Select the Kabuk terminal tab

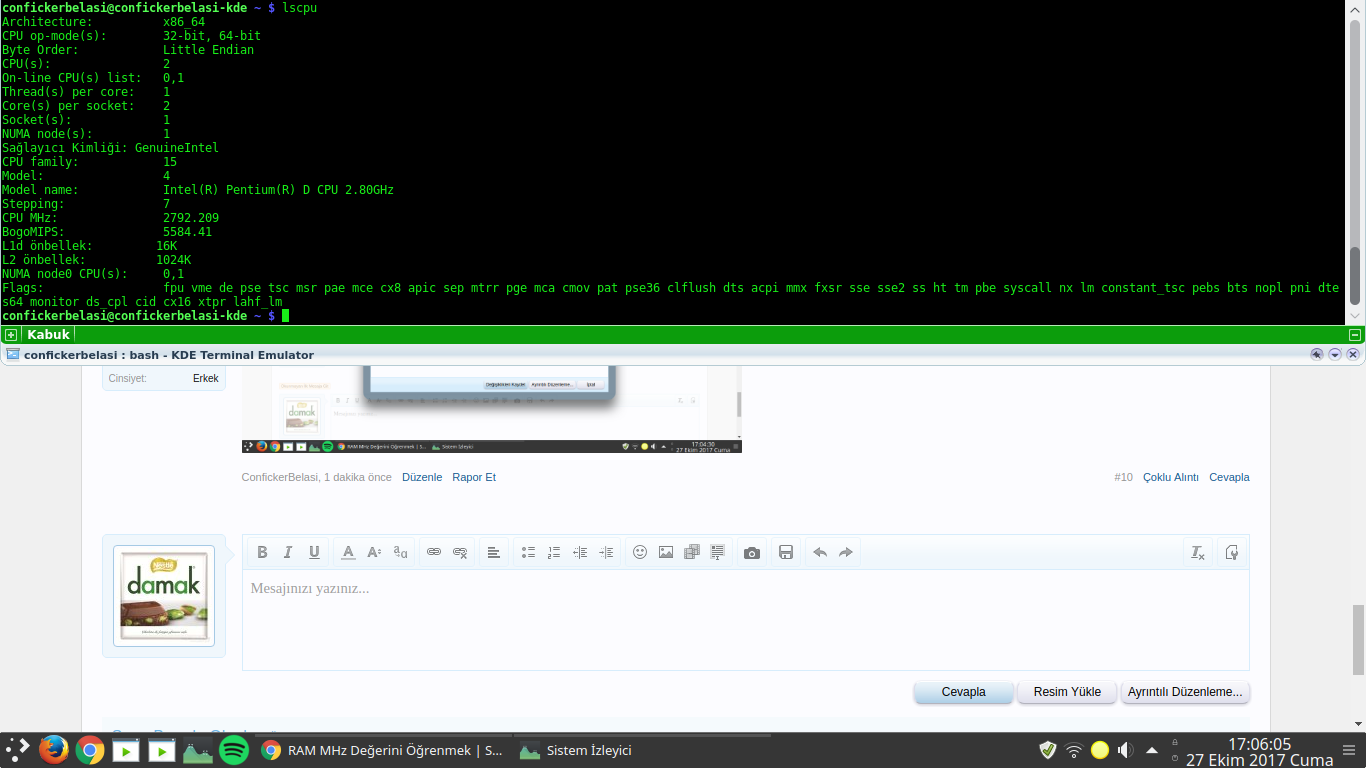coord(48,335)
